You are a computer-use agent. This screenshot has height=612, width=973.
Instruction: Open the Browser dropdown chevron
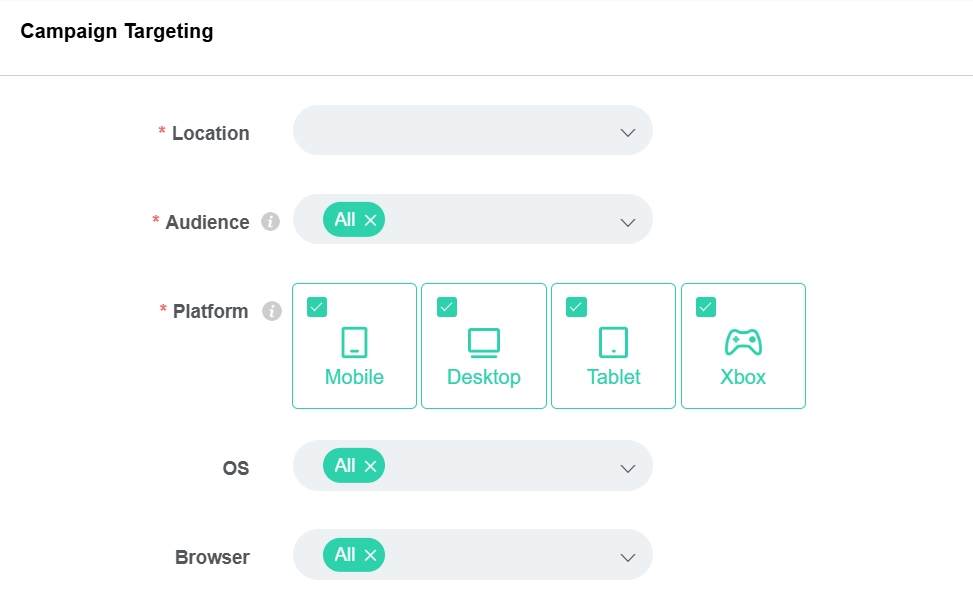[628, 556]
